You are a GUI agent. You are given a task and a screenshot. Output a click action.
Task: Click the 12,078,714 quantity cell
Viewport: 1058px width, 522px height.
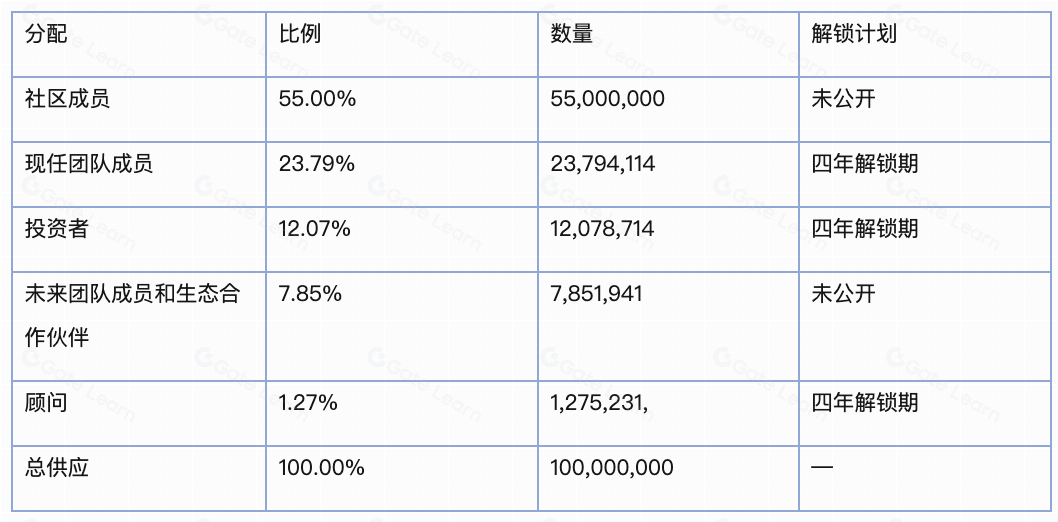668,239
